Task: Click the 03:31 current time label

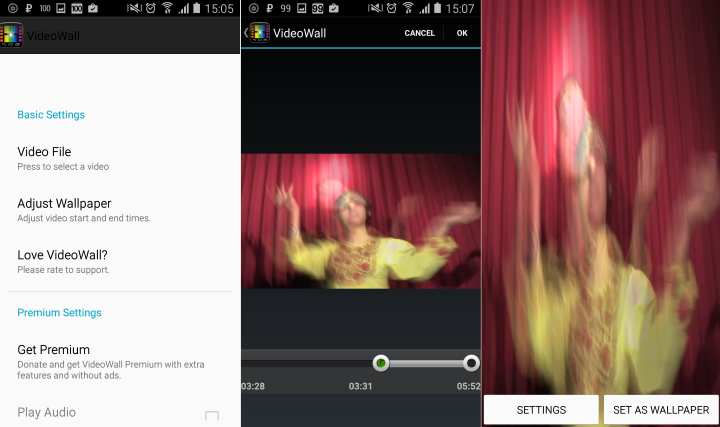Action: click(360, 386)
